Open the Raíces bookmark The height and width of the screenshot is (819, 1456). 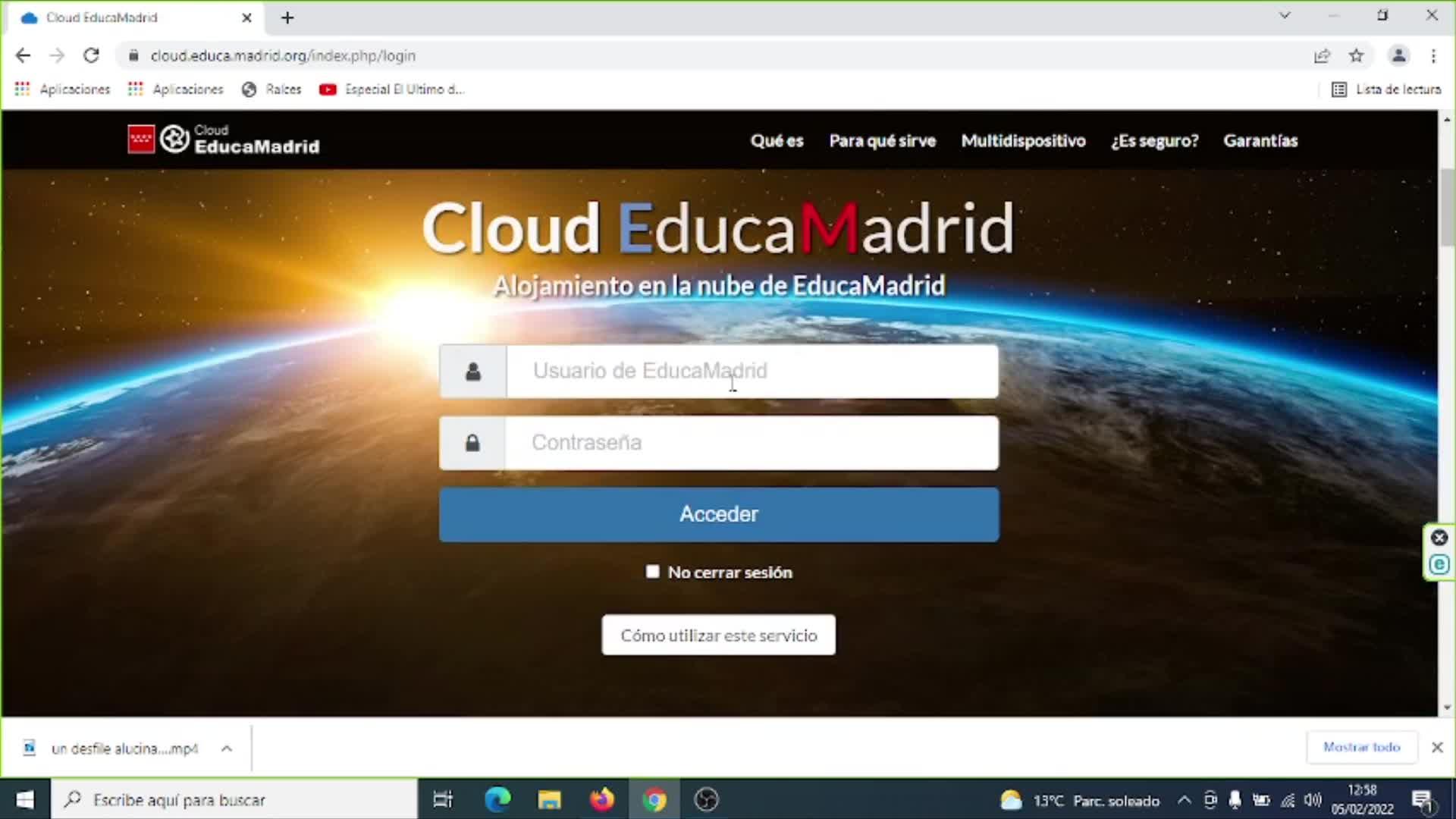(x=271, y=89)
